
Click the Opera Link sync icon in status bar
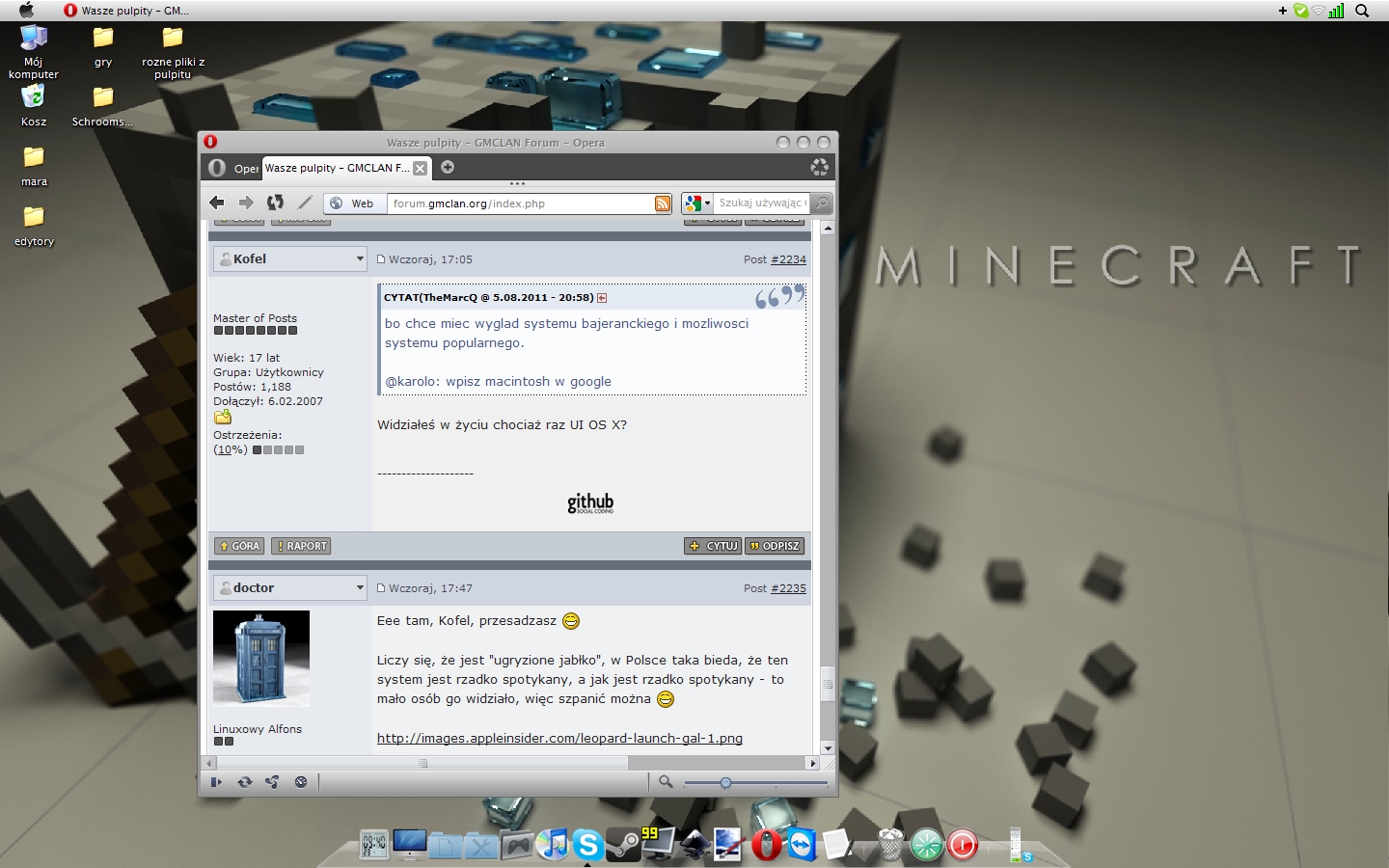tap(245, 782)
